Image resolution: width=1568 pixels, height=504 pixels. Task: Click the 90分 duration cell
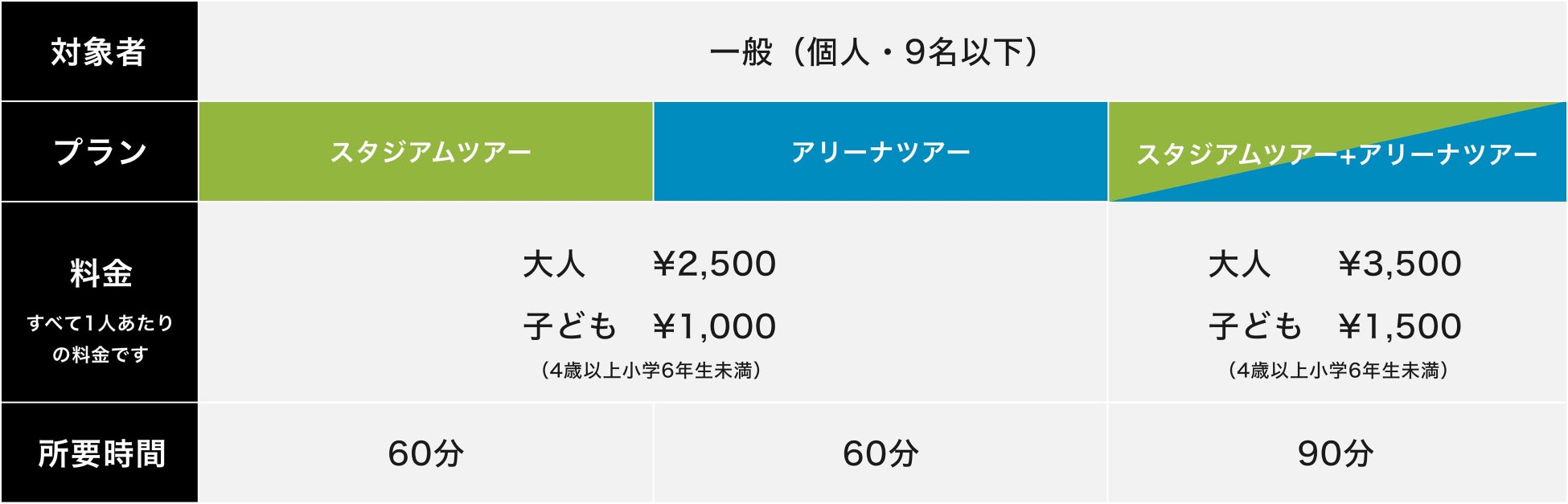1336,453
